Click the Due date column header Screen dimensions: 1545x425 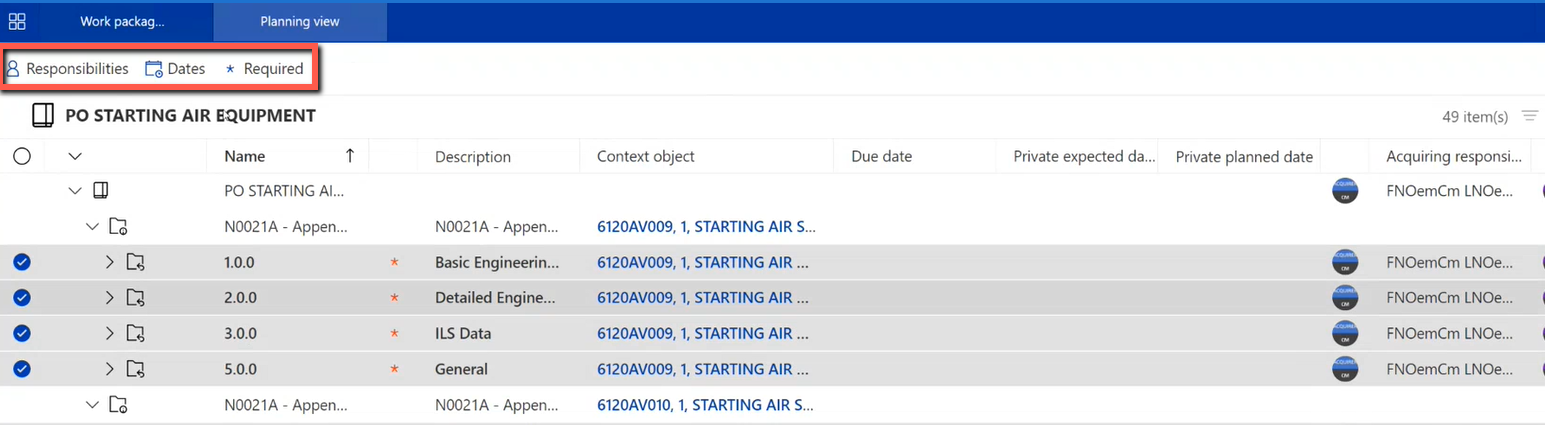[881, 156]
